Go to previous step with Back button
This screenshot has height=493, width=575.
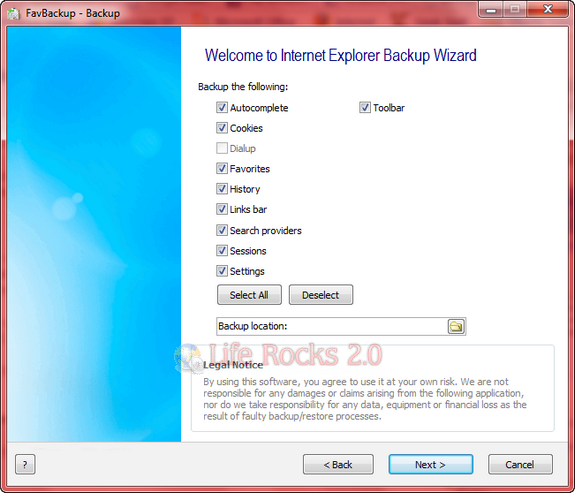(x=338, y=464)
